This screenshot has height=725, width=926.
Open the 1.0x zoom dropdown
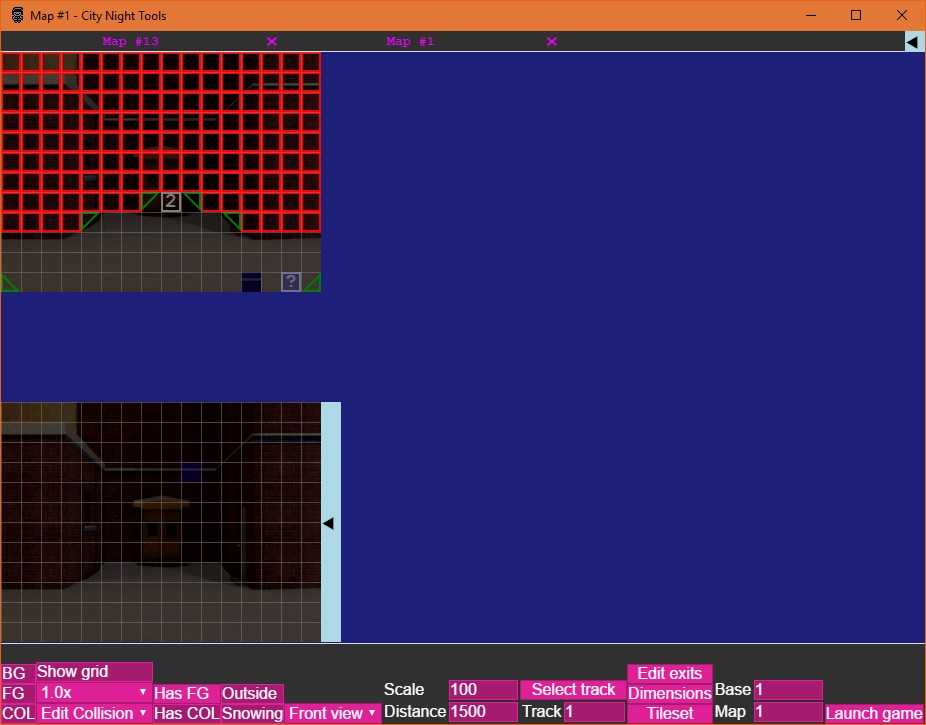(x=94, y=692)
